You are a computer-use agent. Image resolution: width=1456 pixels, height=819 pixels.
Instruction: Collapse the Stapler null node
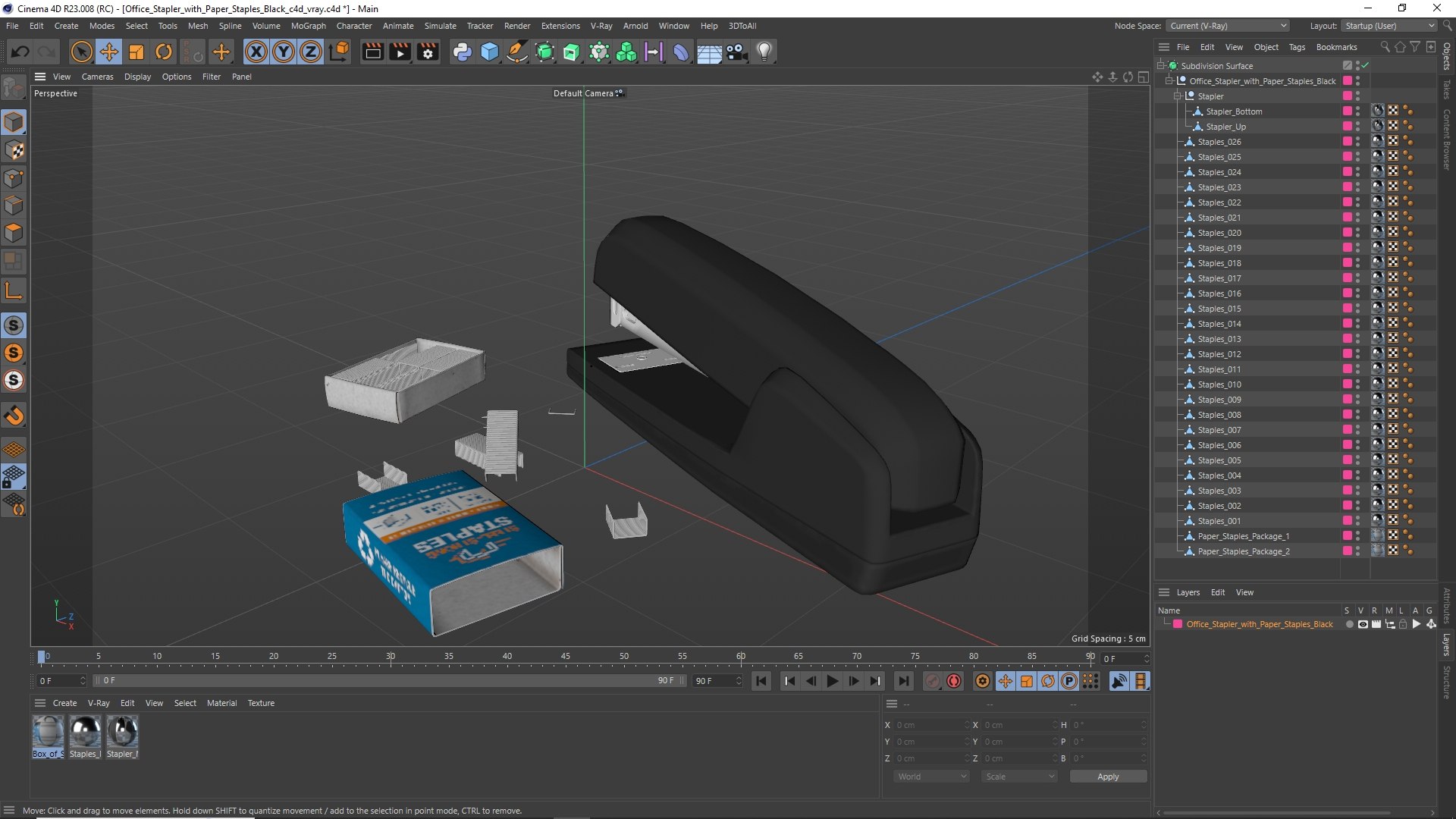(x=1177, y=96)
